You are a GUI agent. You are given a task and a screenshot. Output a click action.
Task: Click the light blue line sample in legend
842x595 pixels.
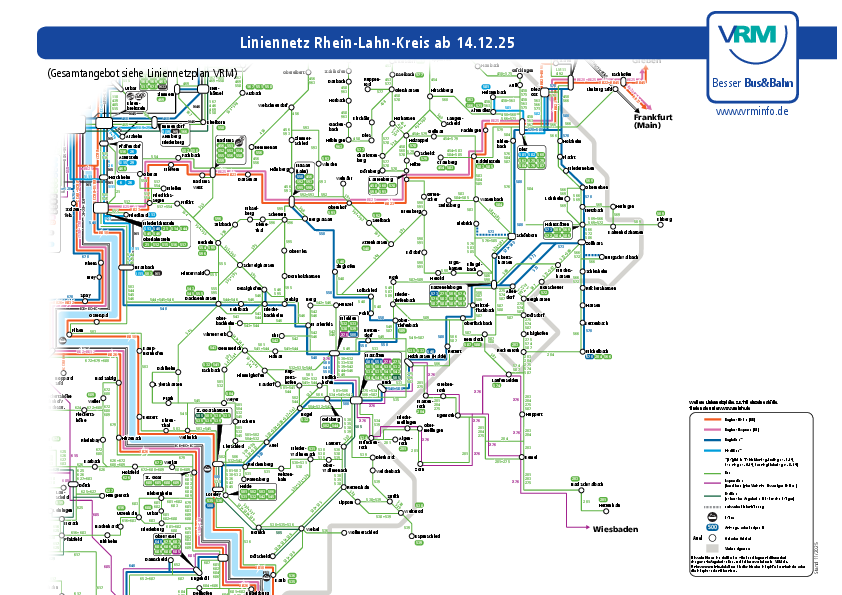tap(710, 450)
